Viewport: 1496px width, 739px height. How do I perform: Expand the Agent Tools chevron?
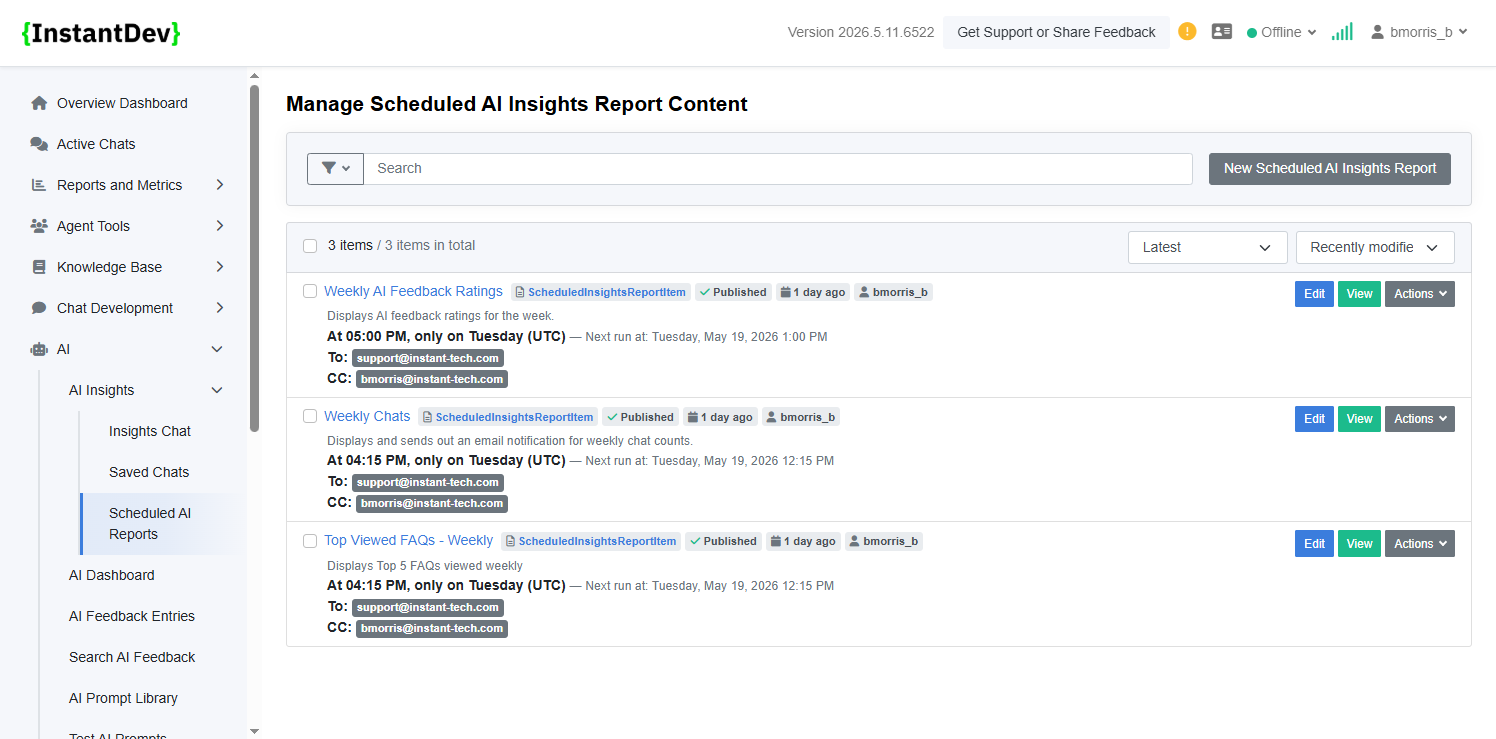point(219,226)
